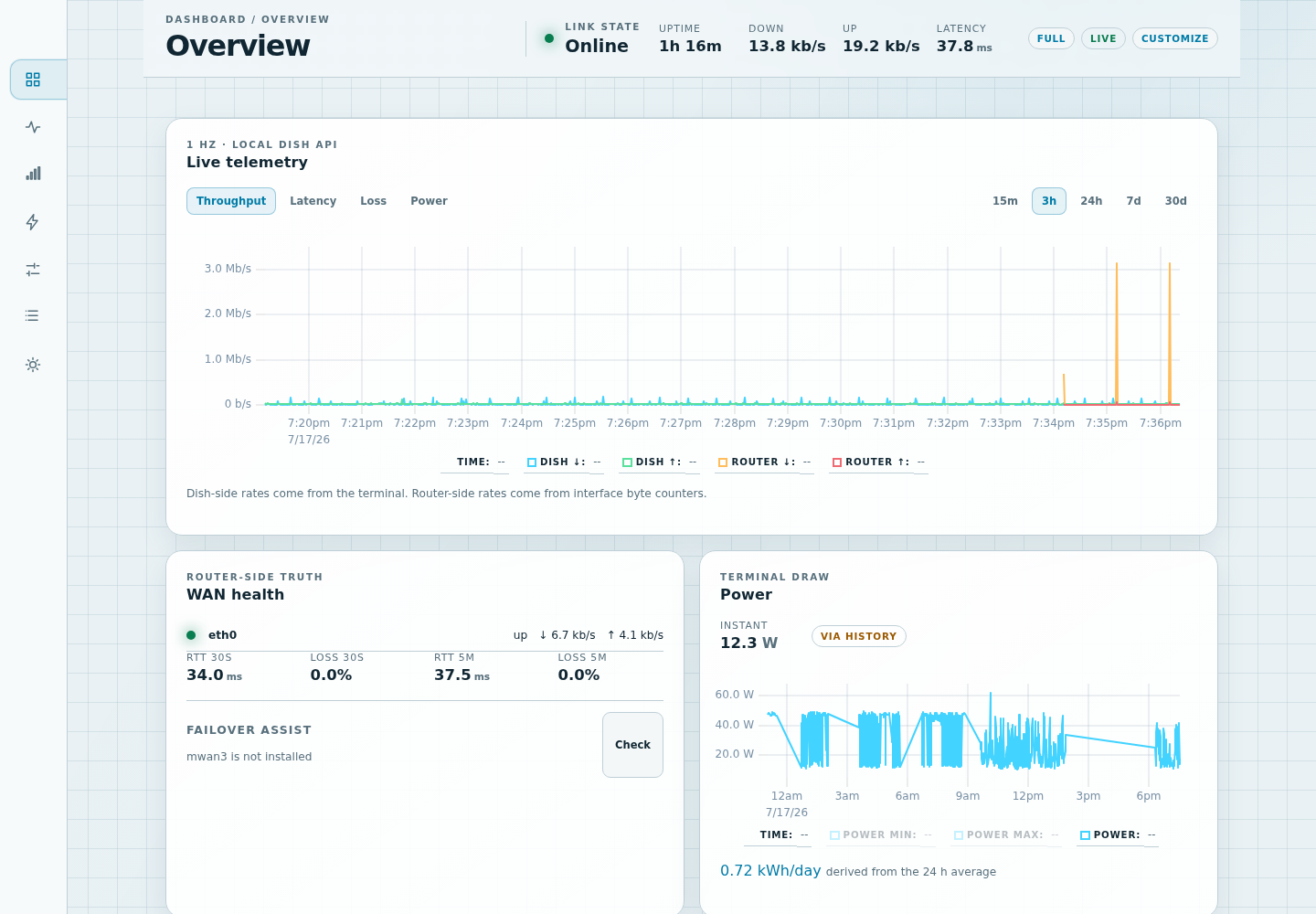Viewport: 1316px width, 914px height.
Task: Open the dashboard grid icon in sidebar
Action: [x=33, y=80]
